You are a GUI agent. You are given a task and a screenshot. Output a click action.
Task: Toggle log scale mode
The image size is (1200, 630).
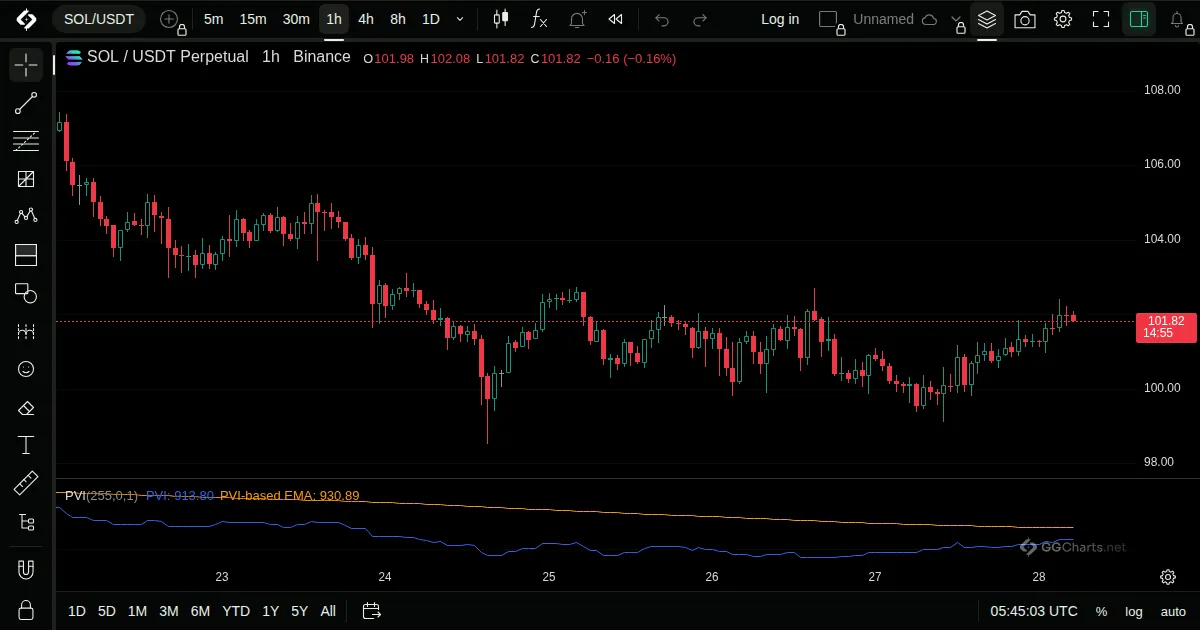pyautogui.click(x=1134, y=611)
